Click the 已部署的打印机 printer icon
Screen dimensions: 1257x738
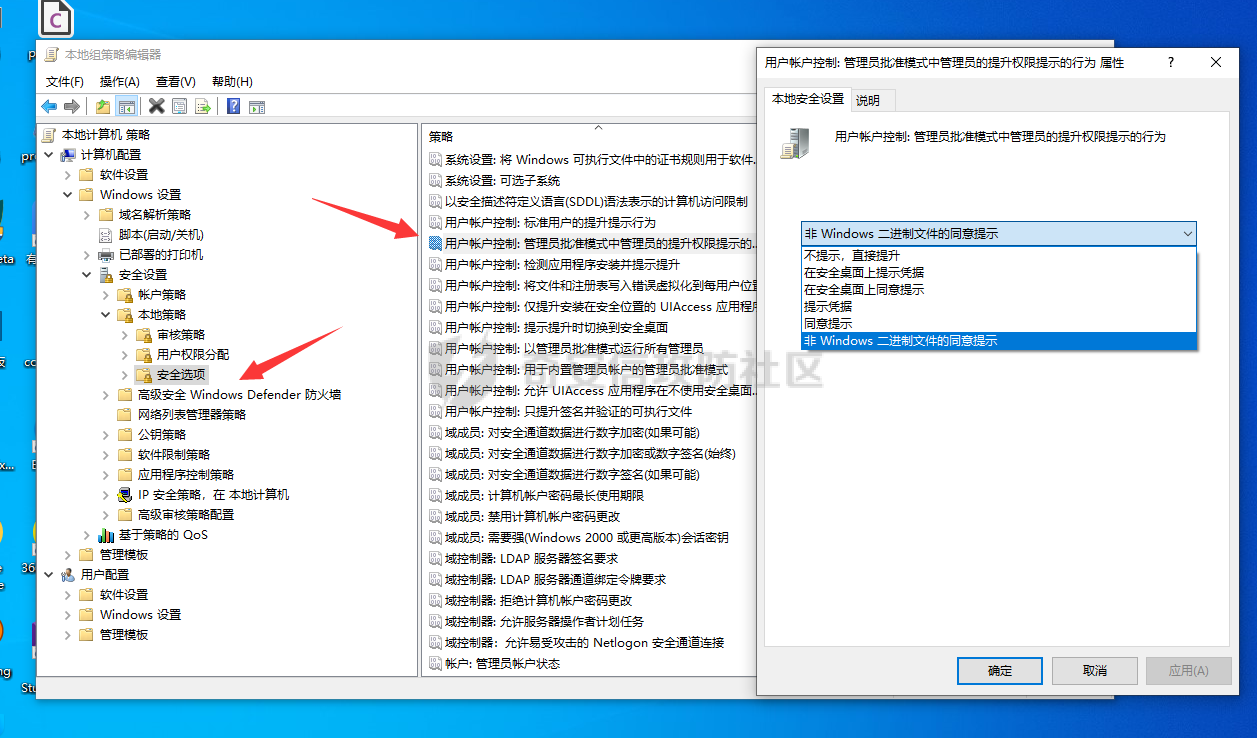coord(107,254)
